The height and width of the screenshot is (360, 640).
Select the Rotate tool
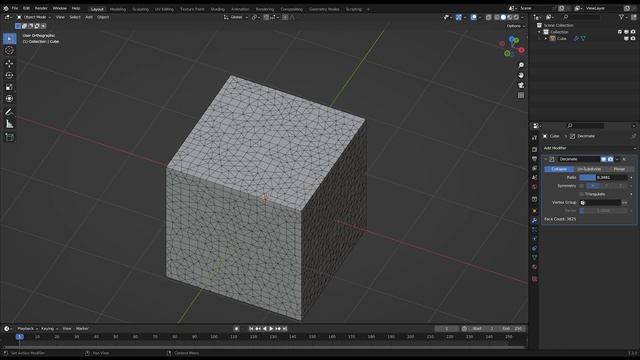pyautogui.click(x=9, y=75)
